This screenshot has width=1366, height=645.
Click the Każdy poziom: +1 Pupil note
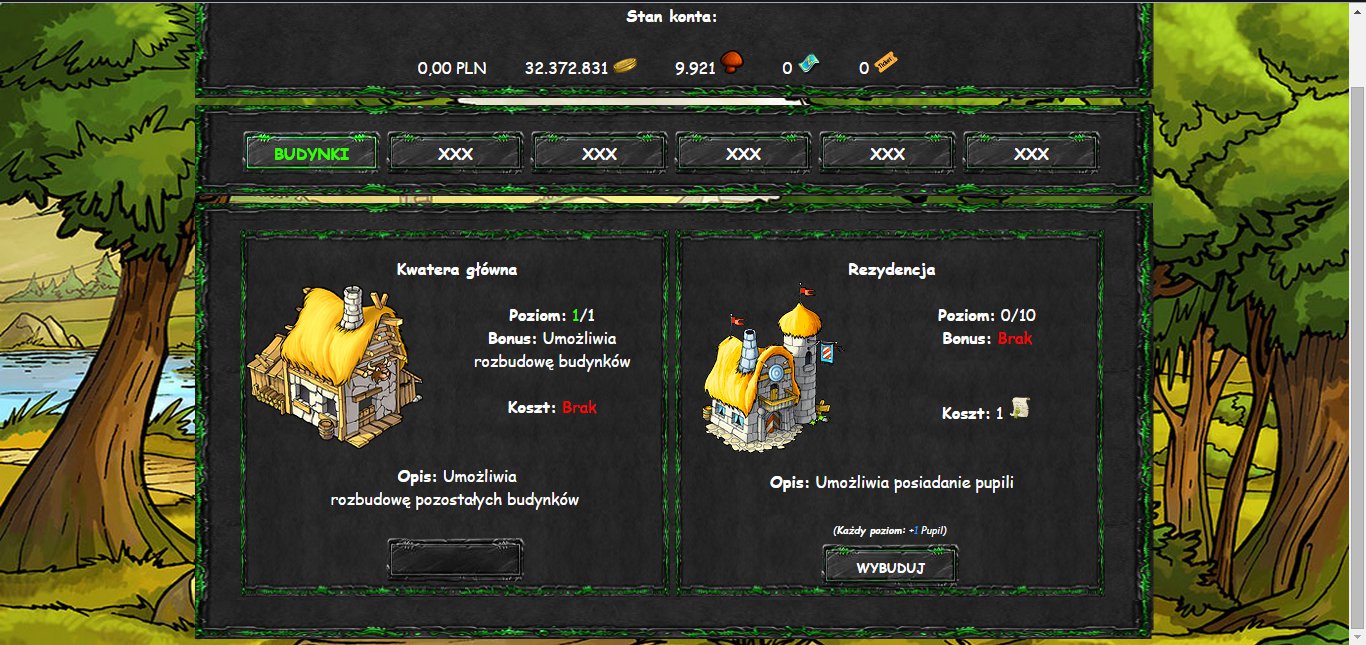889,530
